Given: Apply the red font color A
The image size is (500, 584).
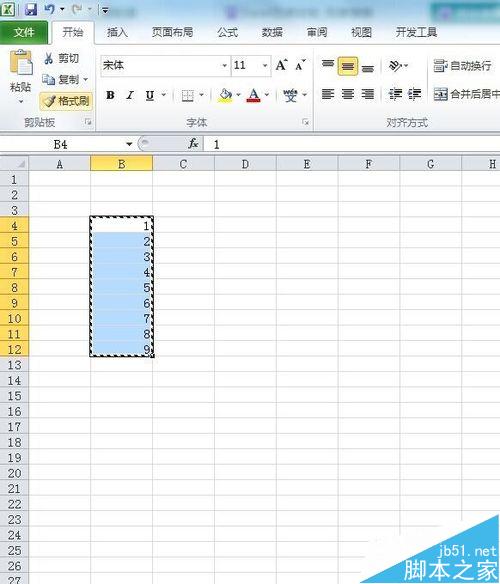Looking at the screenshot, I should point(254,96).
